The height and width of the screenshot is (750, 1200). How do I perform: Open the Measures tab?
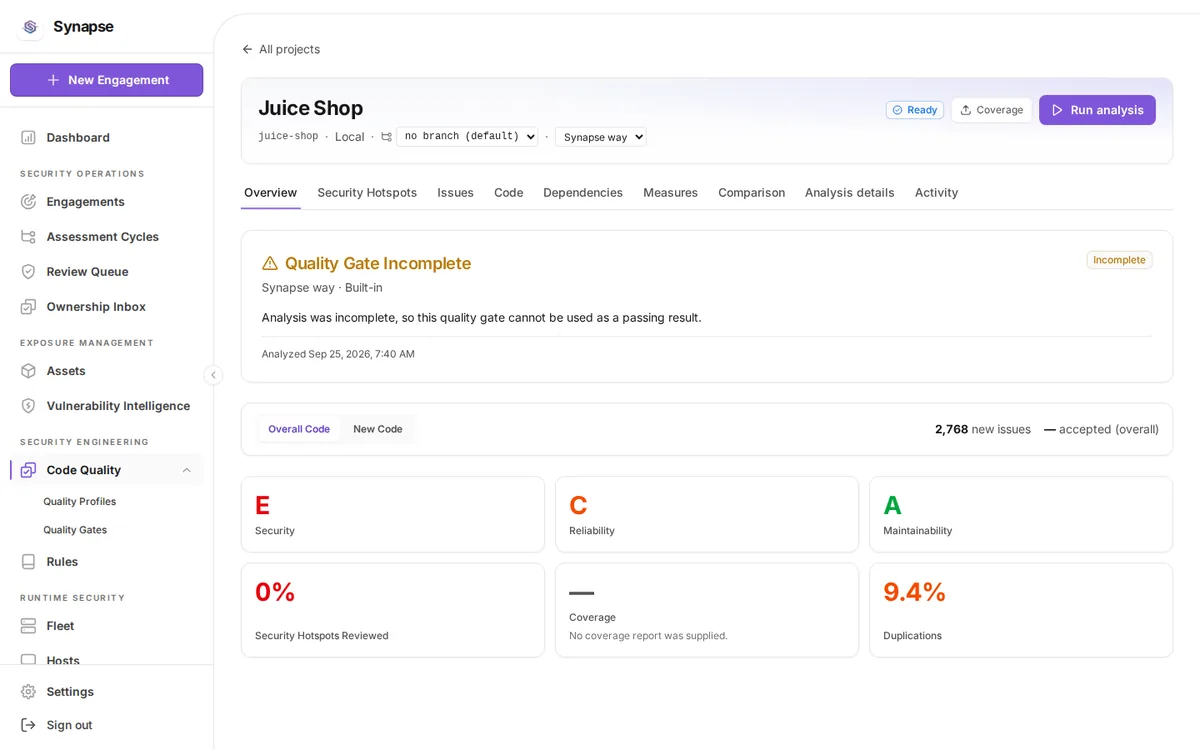[x=670, y=192]
